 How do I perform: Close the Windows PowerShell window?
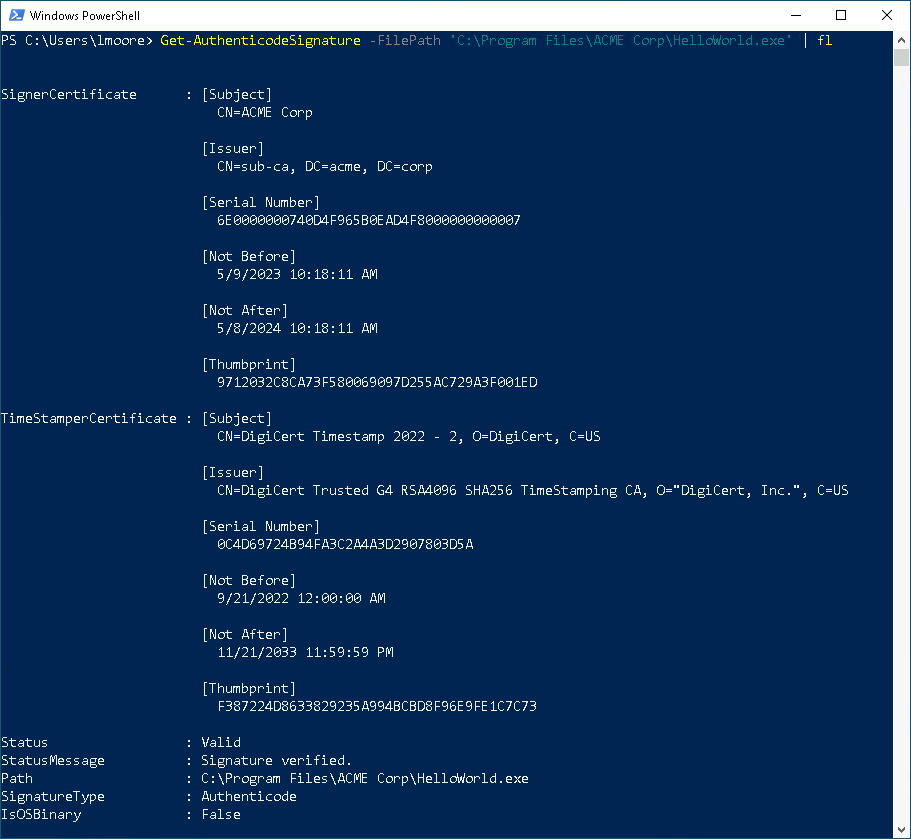(887, 15)
